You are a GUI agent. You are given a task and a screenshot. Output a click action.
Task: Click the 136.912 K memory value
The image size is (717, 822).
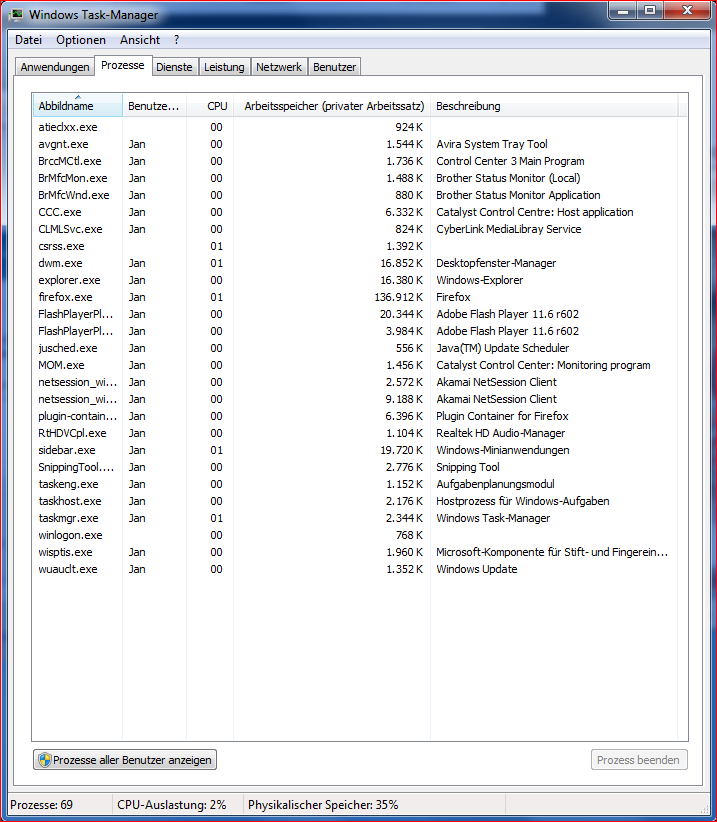(398, 297)
